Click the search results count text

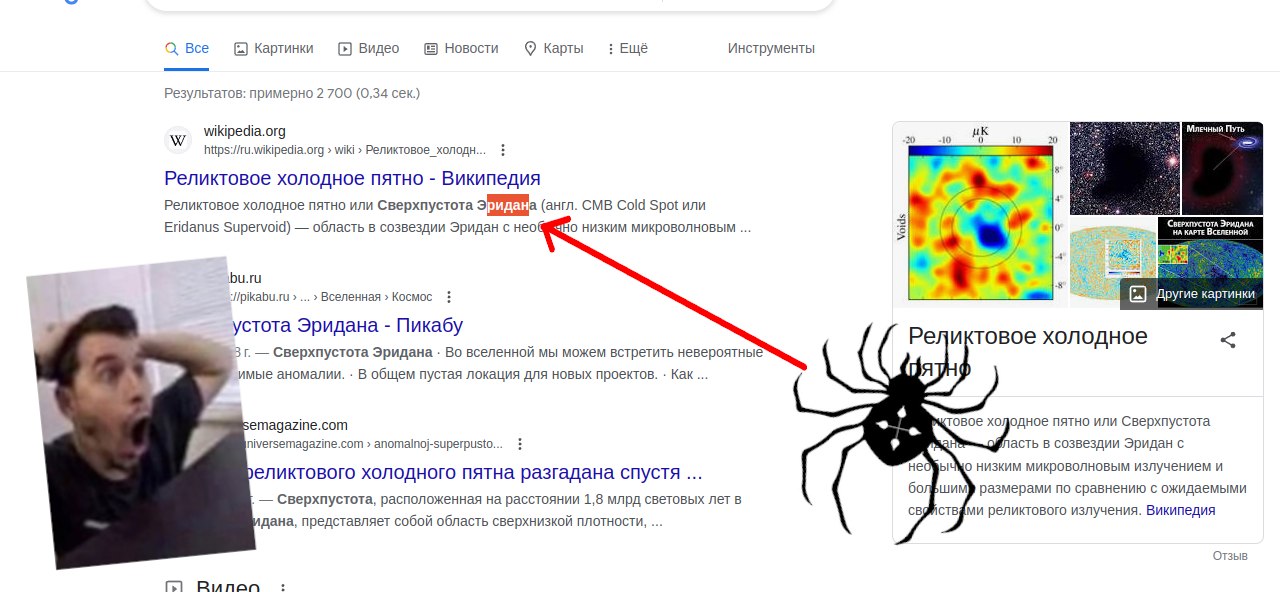point(292,93)
